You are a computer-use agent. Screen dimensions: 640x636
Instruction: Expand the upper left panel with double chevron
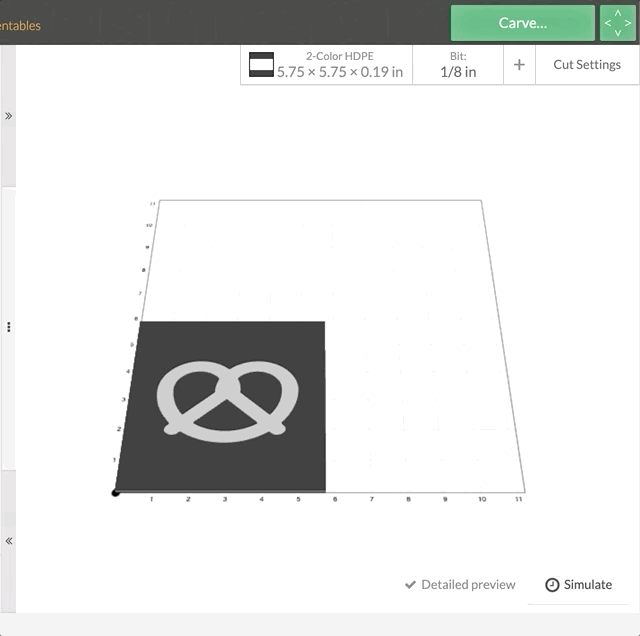[9, 116]
